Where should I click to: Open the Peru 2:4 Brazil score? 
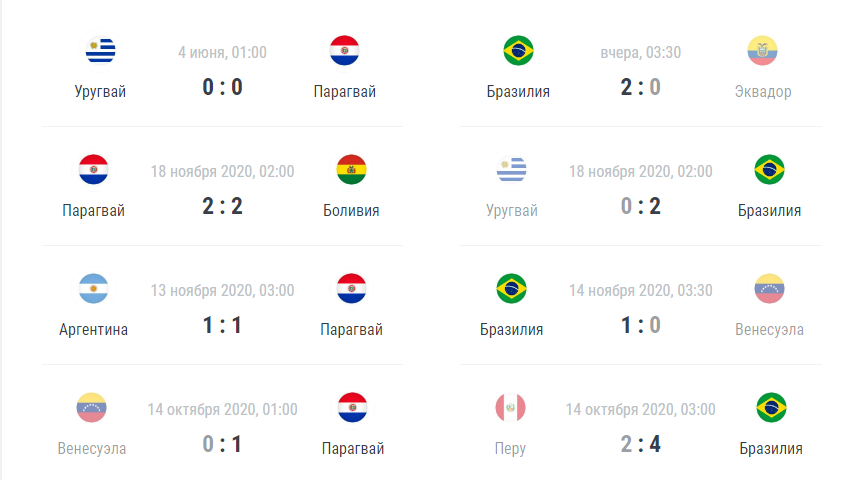click(x=641, y=445)
